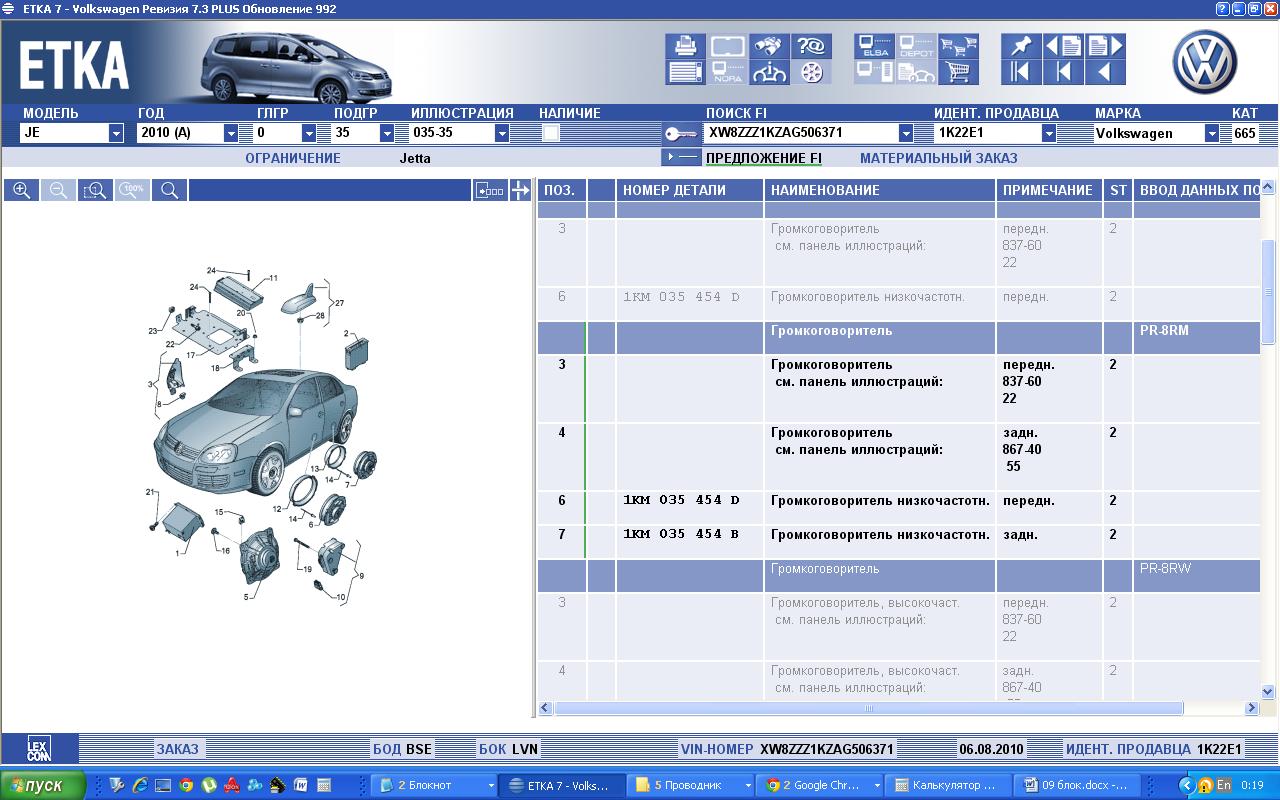This screenshot has height=800, width=1280.
Task: Click the ПРЕДЛОЖЕНИЕ FI tab
Action: click(764, 158)
